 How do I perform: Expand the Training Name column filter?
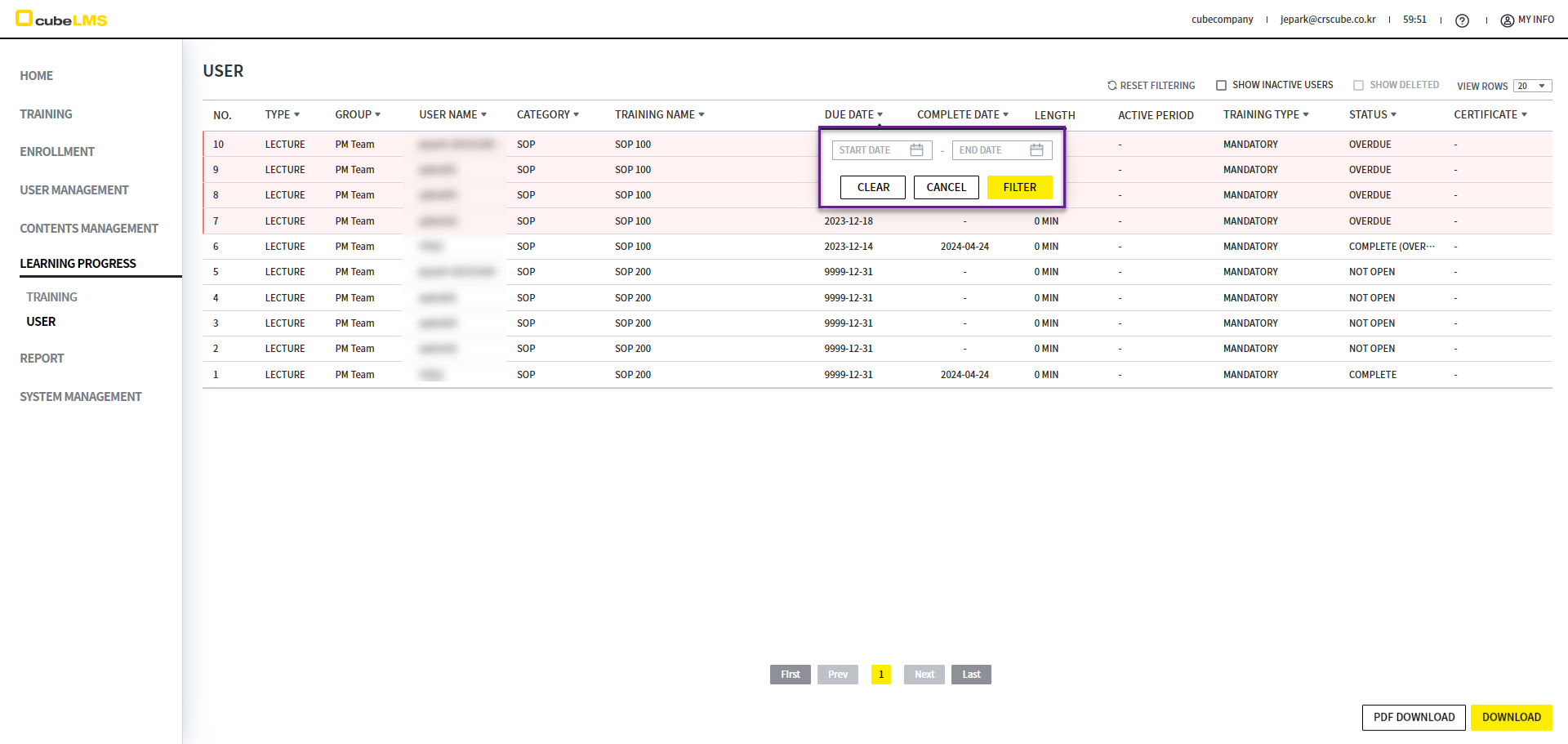702,115
